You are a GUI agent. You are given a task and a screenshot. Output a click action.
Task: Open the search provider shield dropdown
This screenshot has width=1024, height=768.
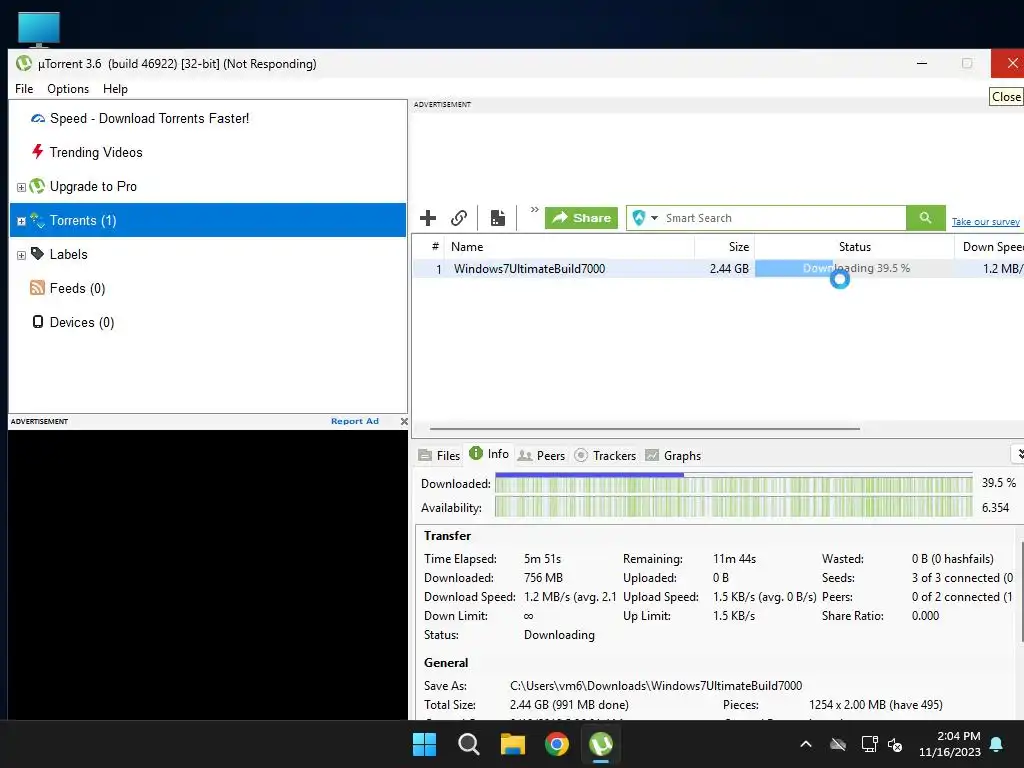tap(645, 218)
